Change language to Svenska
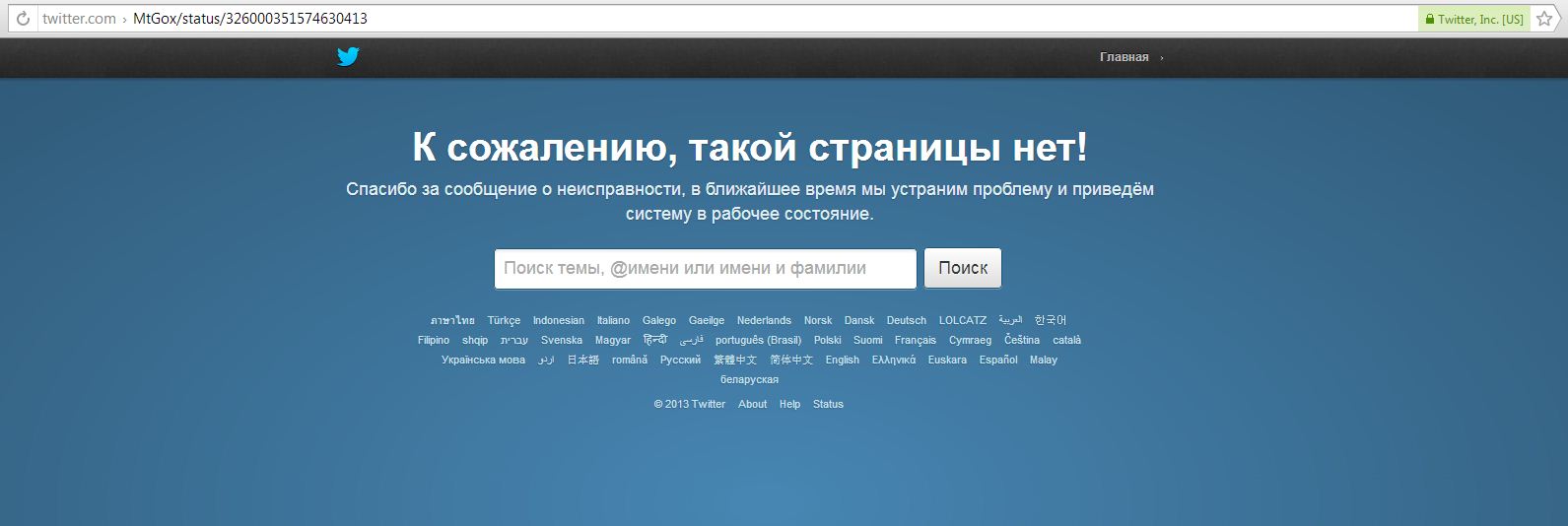 [562, 340]
